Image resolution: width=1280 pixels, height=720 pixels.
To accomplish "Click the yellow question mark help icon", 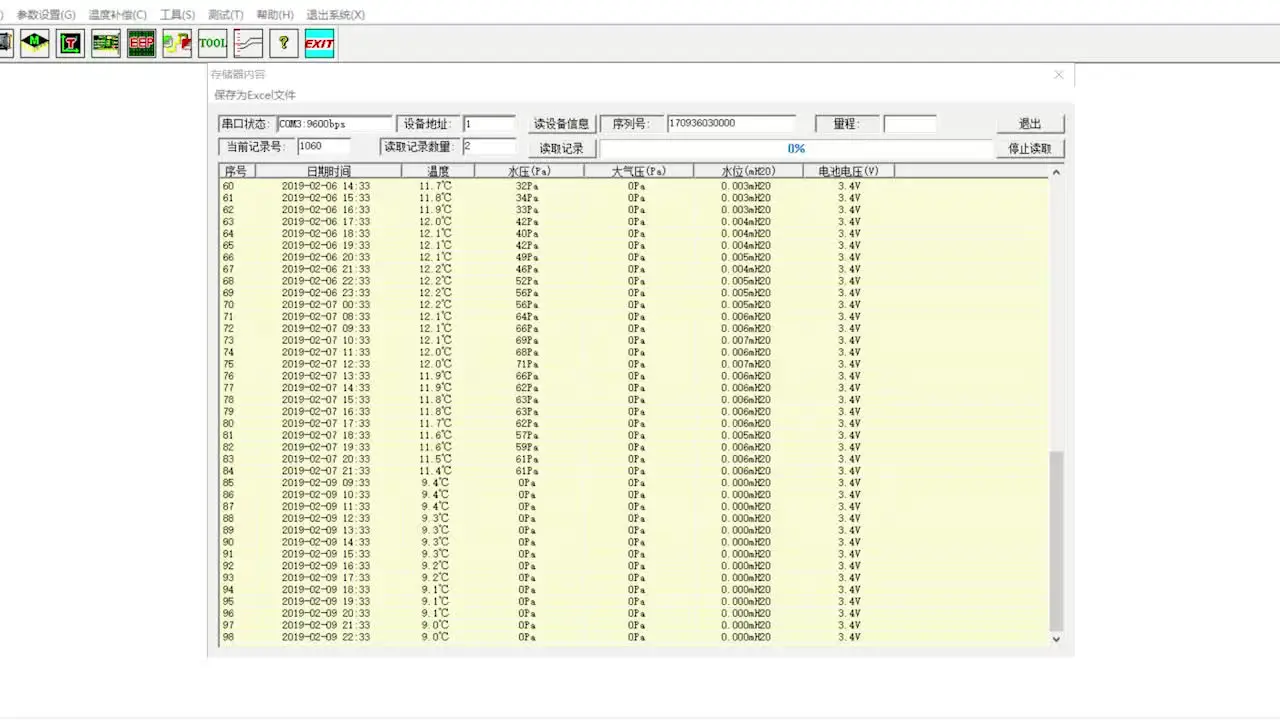I will (x=284, y=43).
